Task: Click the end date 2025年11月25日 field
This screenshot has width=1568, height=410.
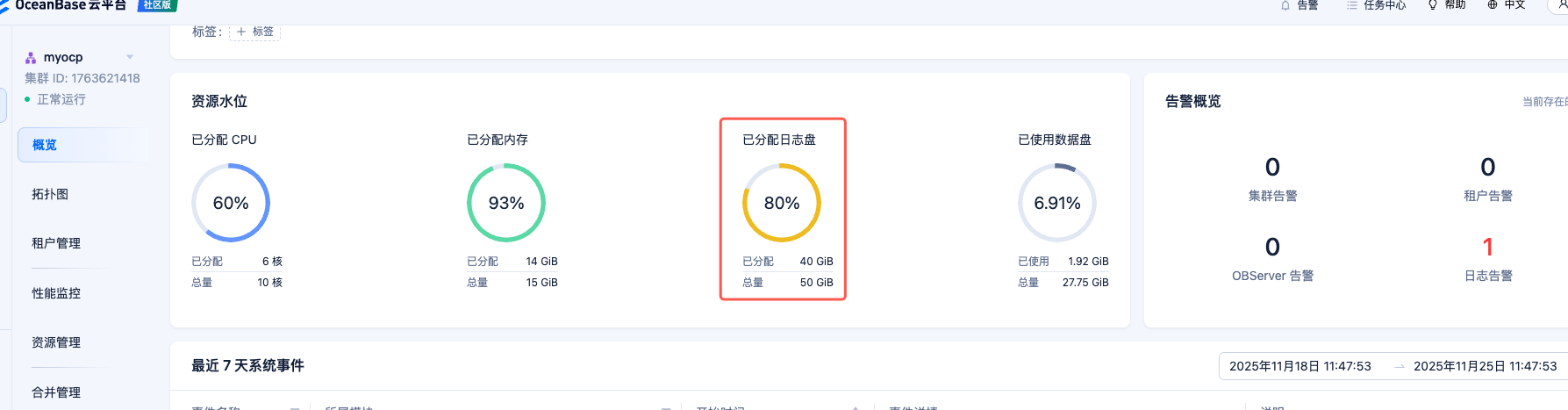Action: (1485, 366)
